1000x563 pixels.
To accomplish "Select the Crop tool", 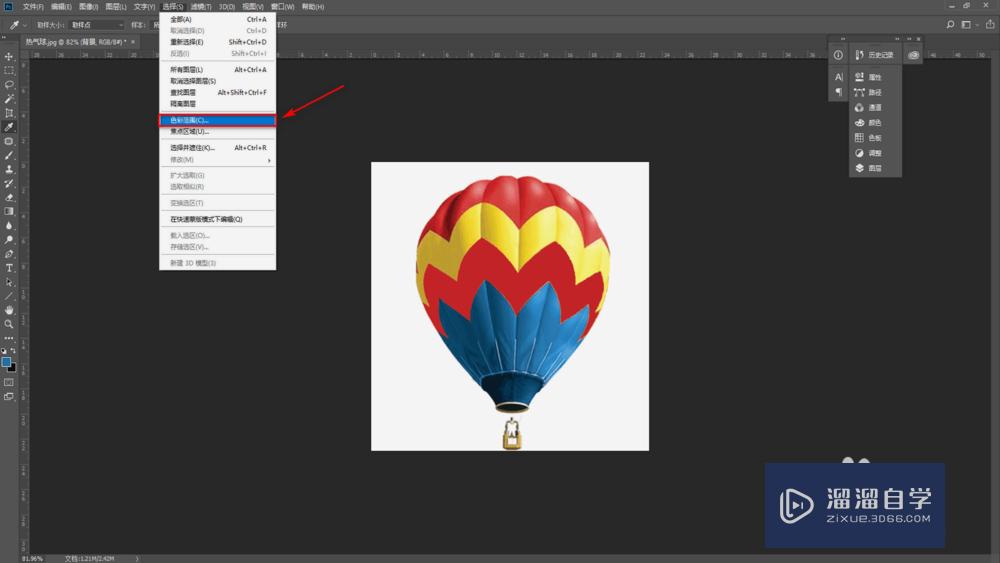I will [9, 113].
